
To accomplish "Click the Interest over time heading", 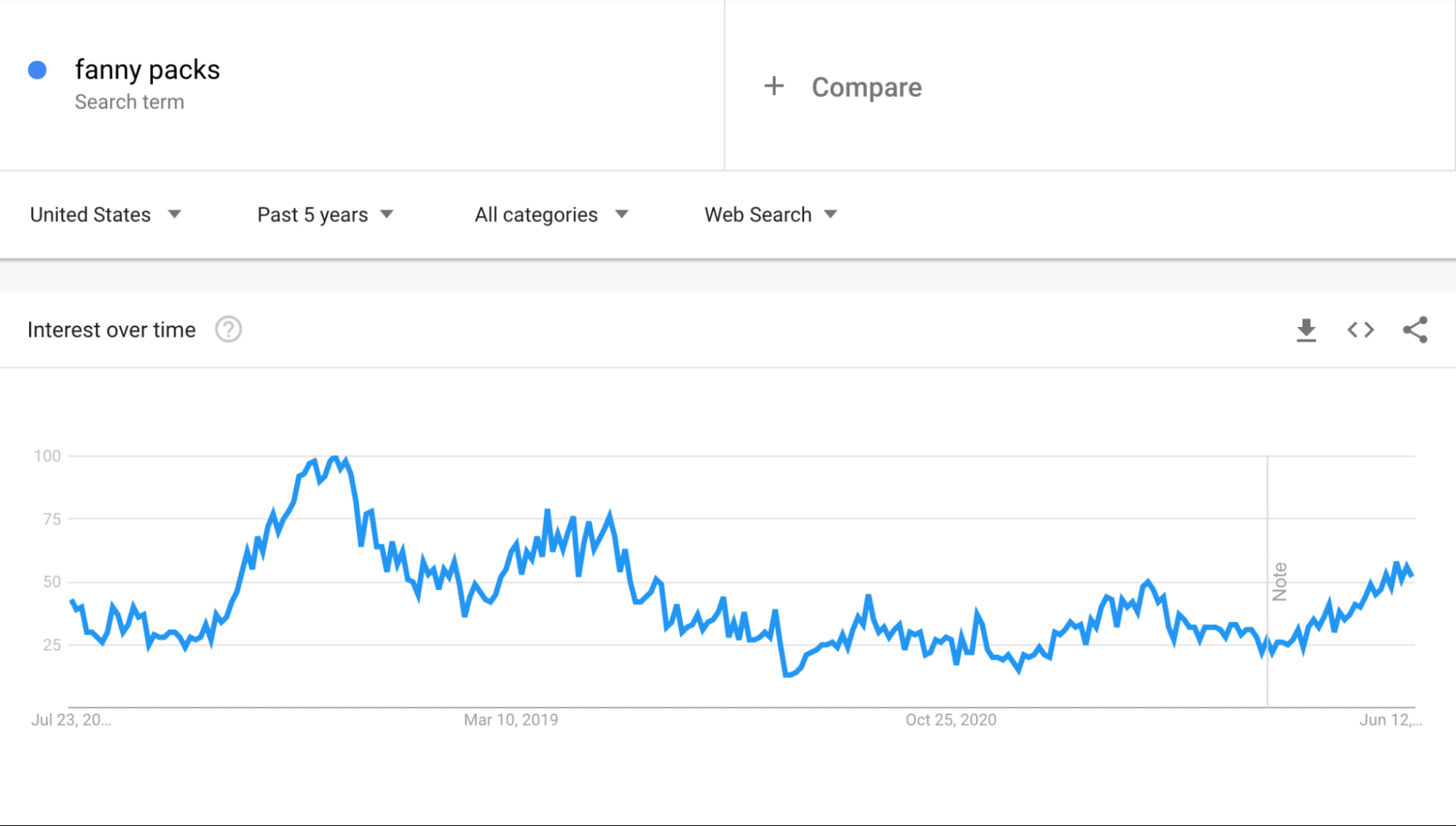I will (x=111, y=330).
